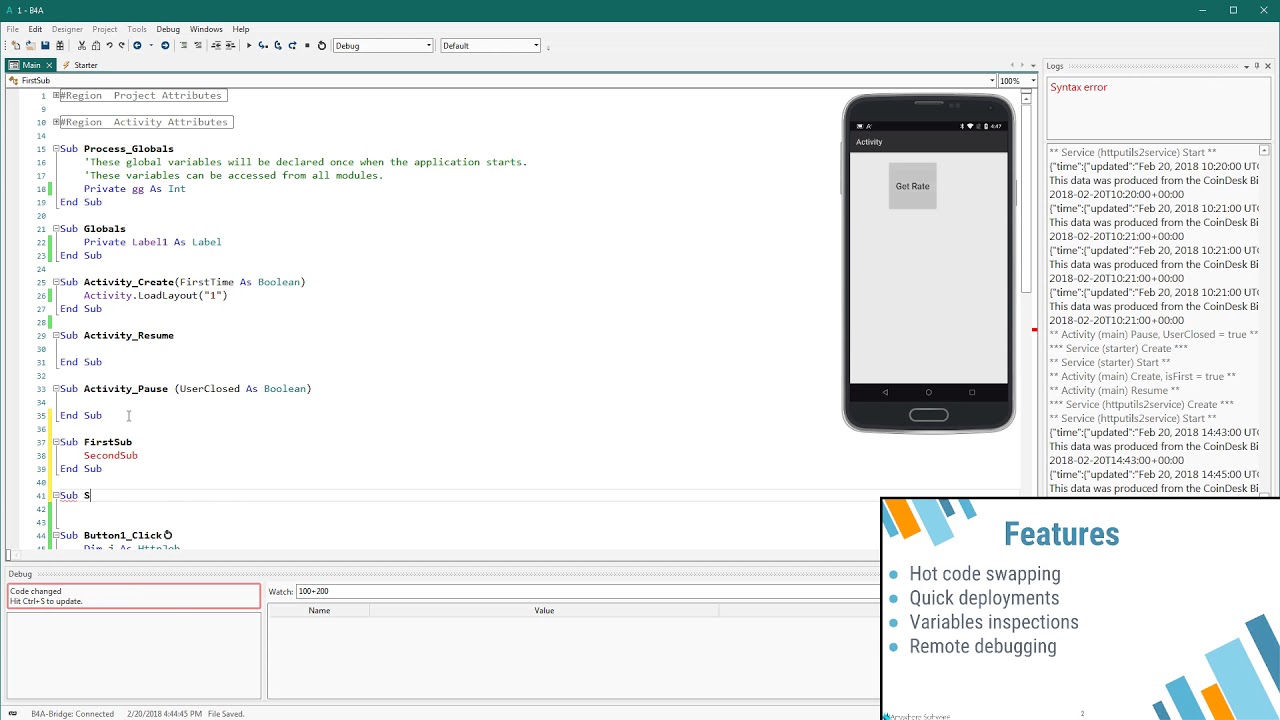Screen dimensions: 1280x720
Task: Stop debugging with the square icon
Action: [x=307, y=45]
